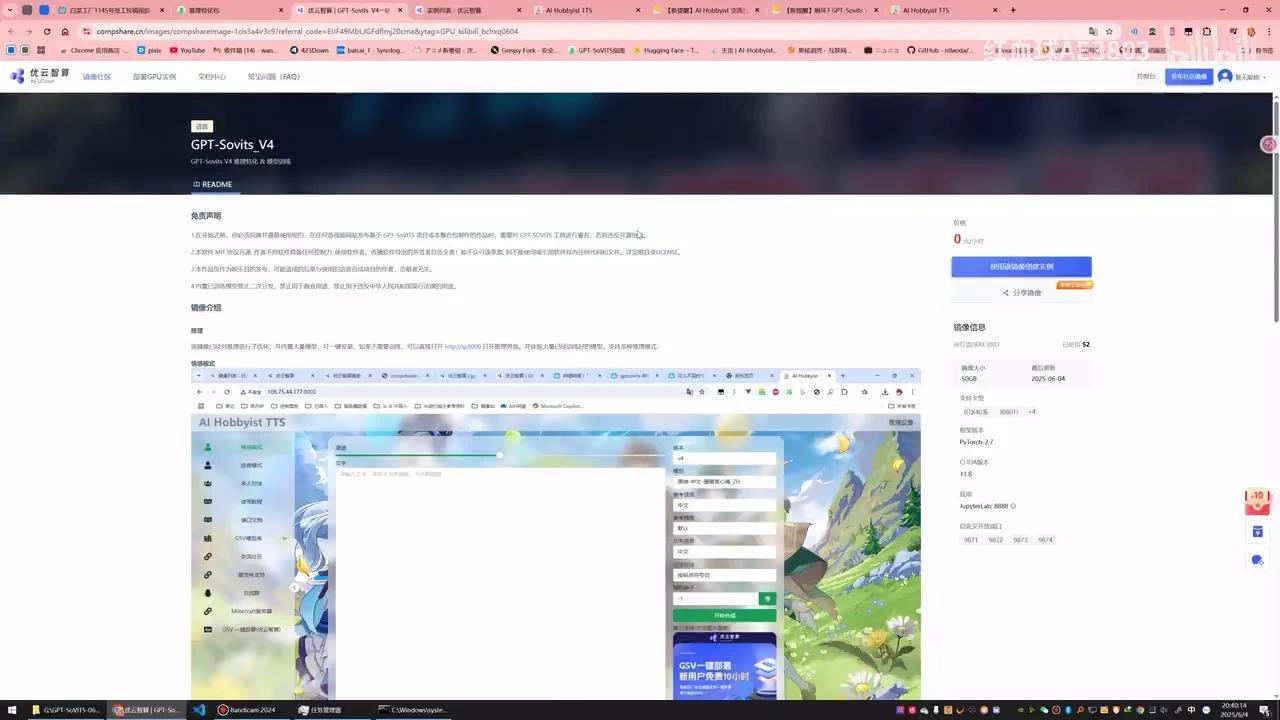The width and height of the screenshot is (1280, 720).
Task: Click the browser extensions puzzle icon
Action: click(x=1207, y=32)
